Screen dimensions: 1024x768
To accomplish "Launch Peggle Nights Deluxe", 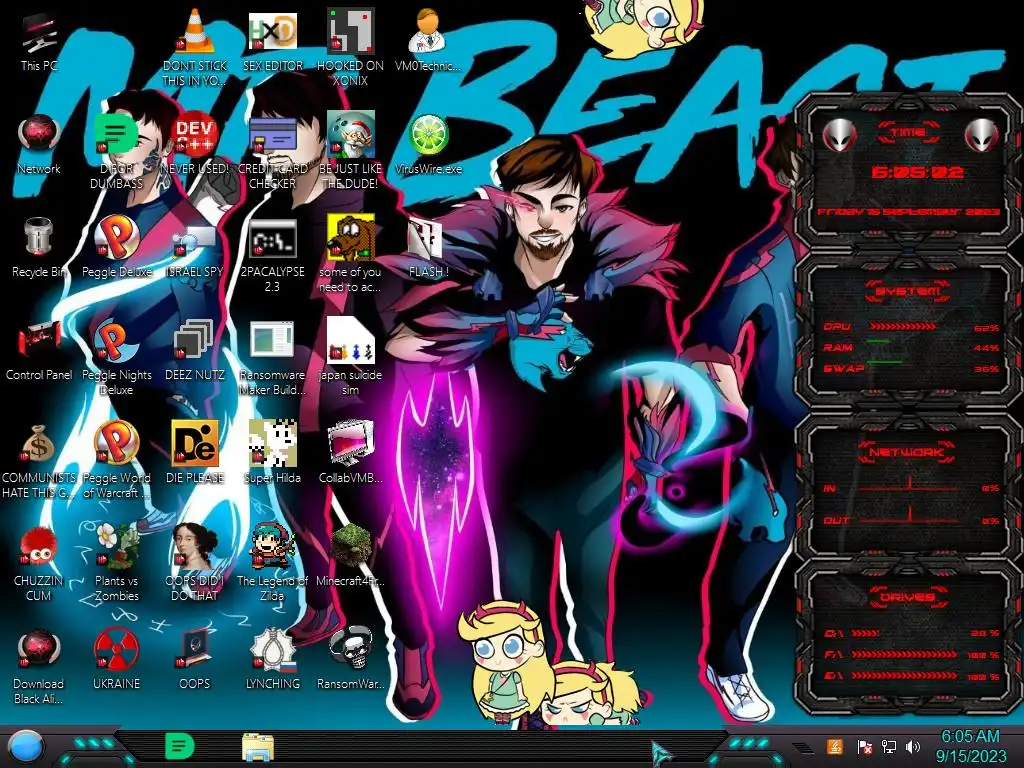I will point(116,357).
